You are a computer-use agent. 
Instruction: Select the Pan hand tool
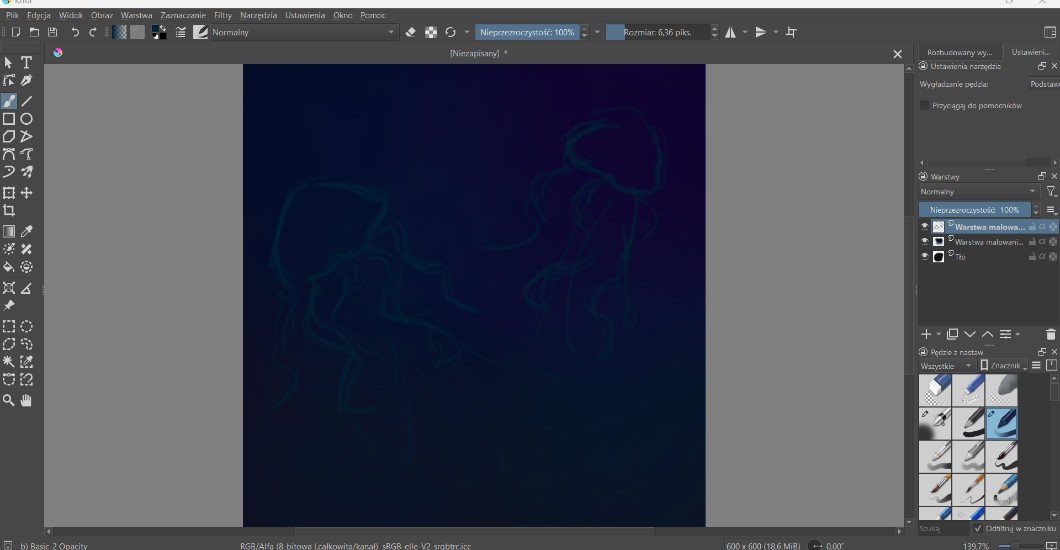[27, 400]
